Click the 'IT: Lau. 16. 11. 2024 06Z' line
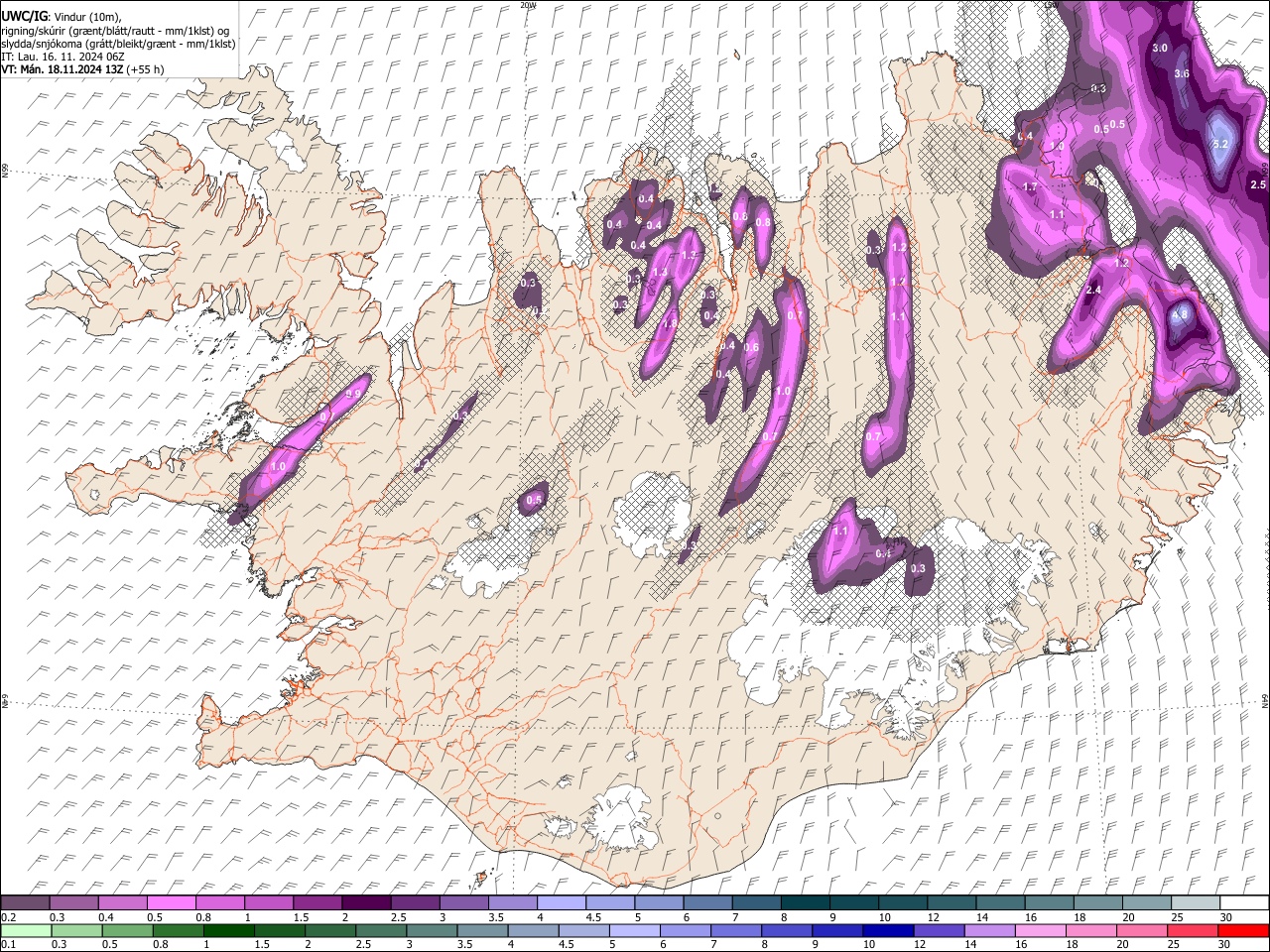The height and width of the screenshot is (952, 1270). pyautogui.click(x=62, y=57)
